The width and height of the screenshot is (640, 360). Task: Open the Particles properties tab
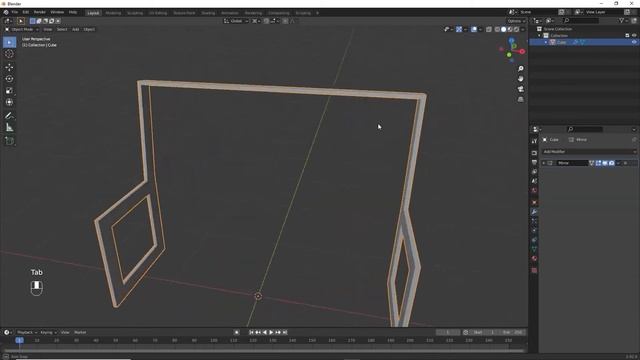[x=534, y=221]
